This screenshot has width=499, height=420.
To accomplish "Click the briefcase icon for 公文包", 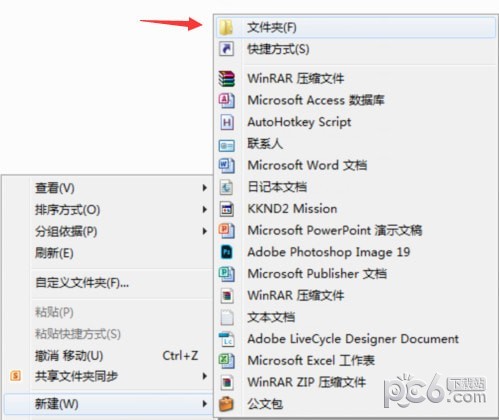I will click(226, 404).
